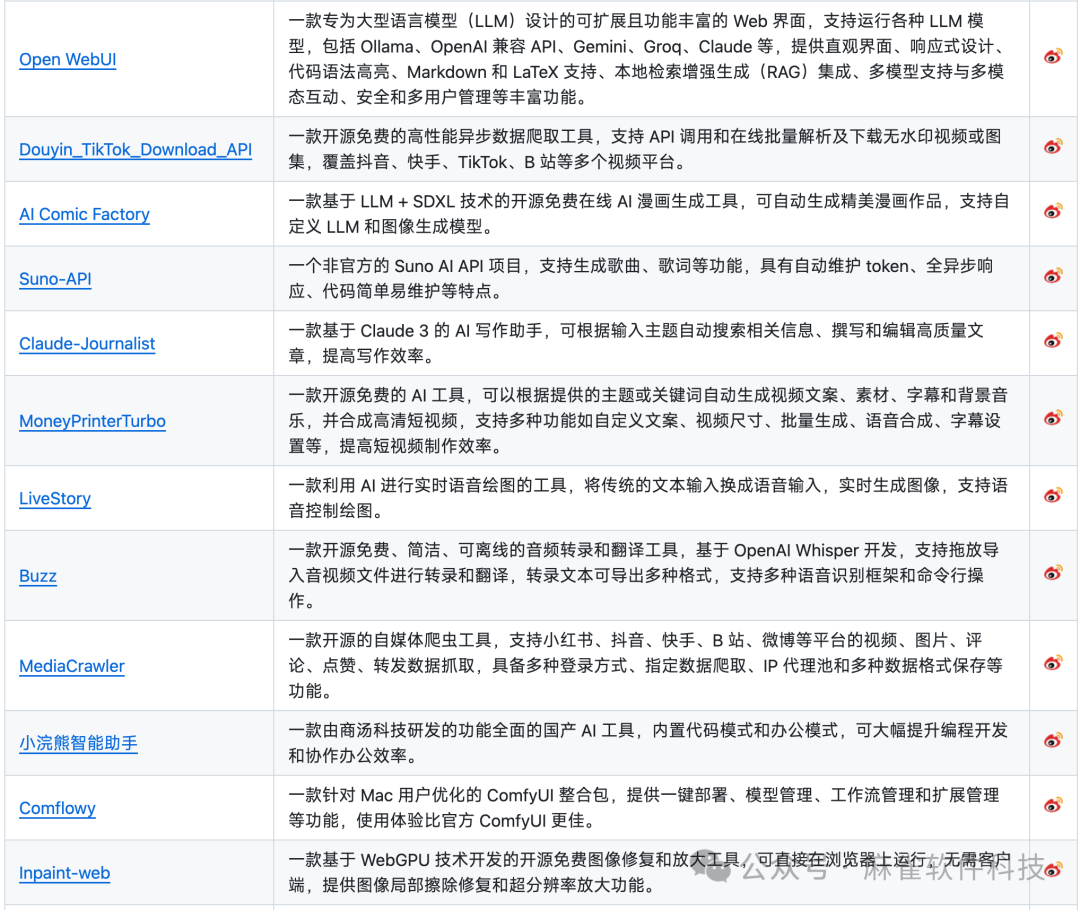Share Comflowy to Weibo
Viewport: 1080px width, 910px height.
(1053, 807)
